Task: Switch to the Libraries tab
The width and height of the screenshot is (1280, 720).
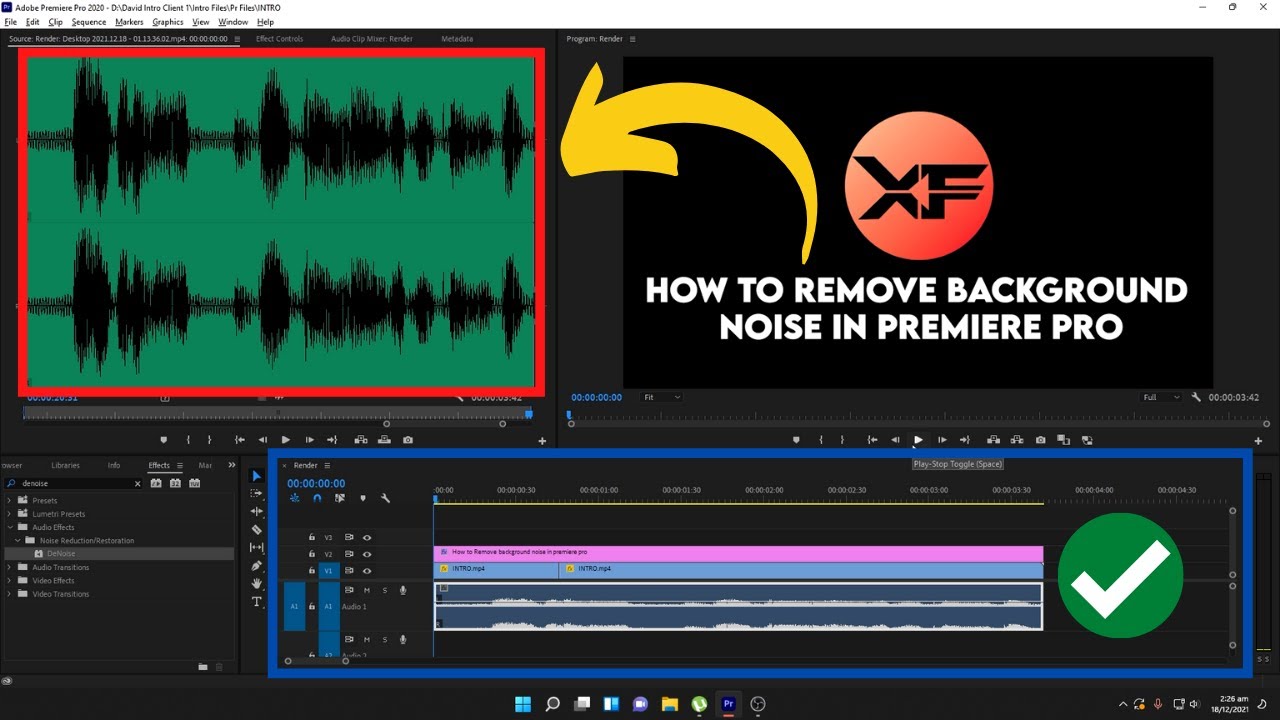Action: (x=66, y=465)
